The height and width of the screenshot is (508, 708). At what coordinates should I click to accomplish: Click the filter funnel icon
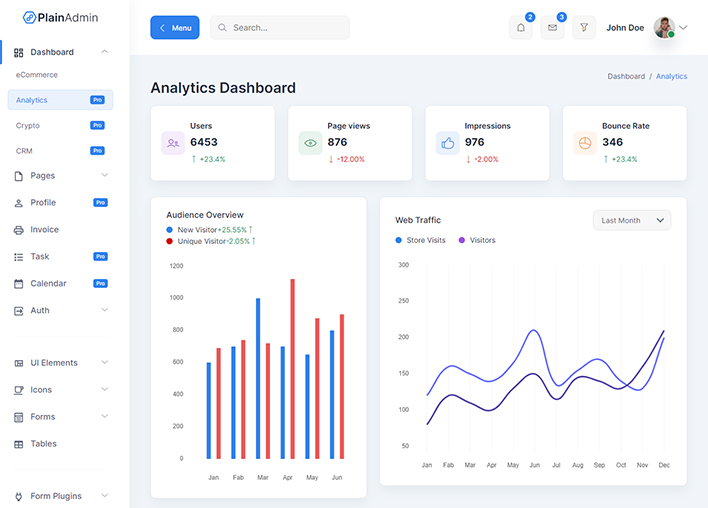coord(584,28)
